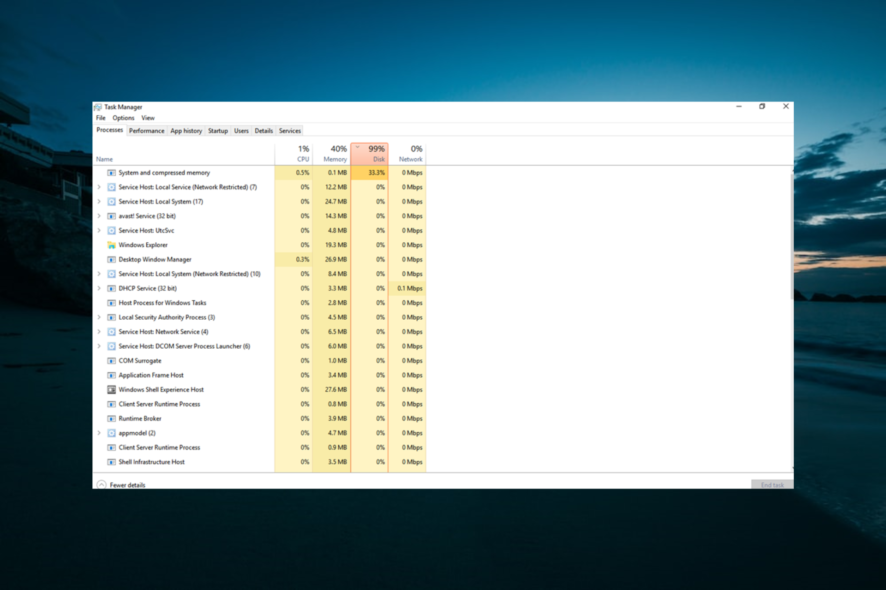This screenshot has width=886, height=590.
Task: Click the Task Manager title bar icon
Action: (x=98, y=107)
